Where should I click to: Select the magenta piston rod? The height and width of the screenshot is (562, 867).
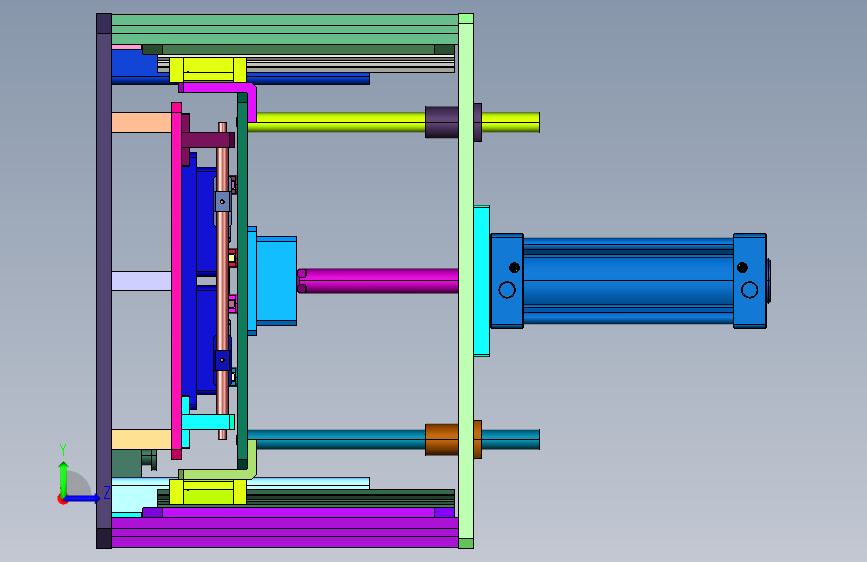(x=379, y=280)
